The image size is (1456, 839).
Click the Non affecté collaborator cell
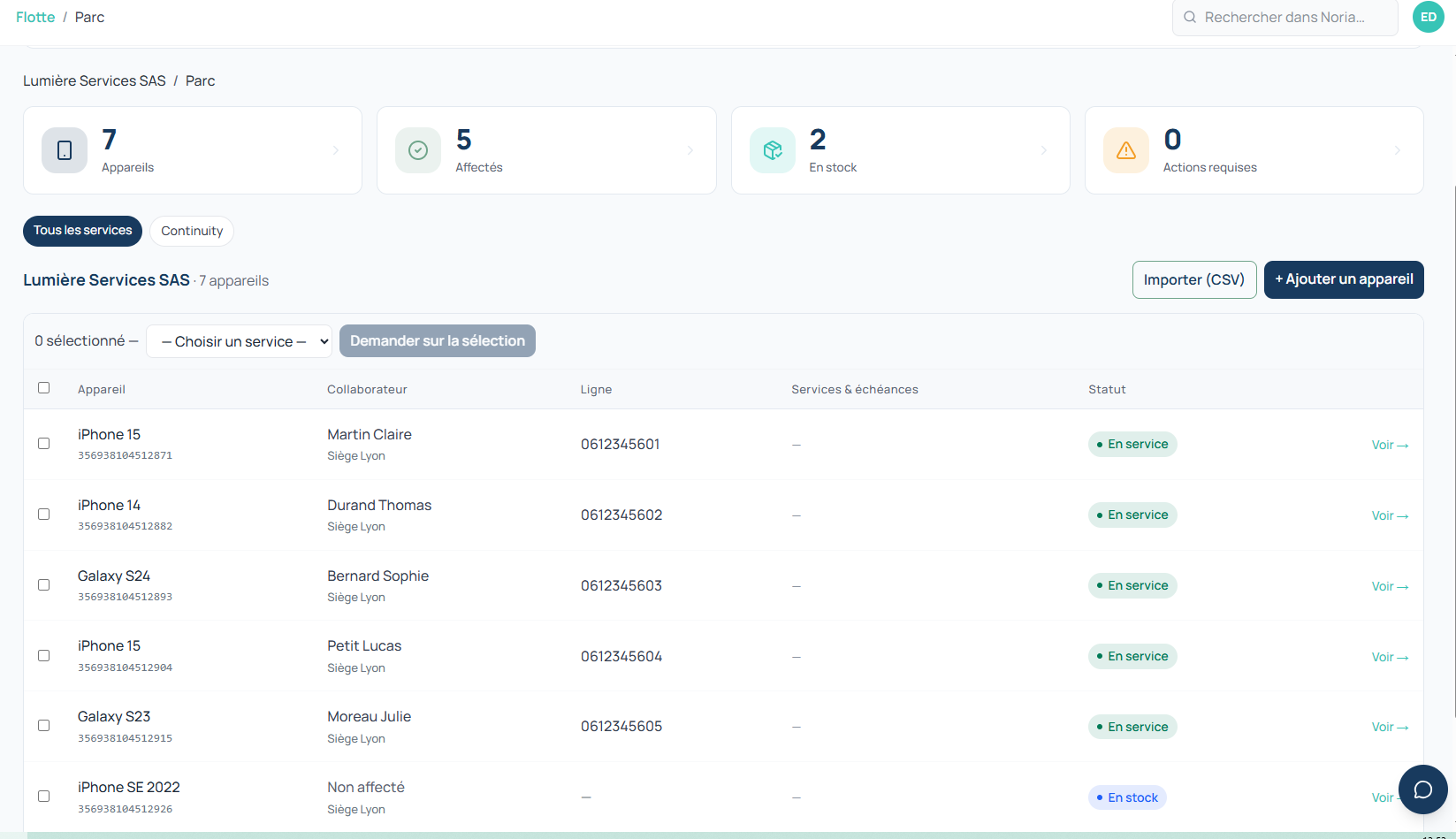[x=366, y=787]
